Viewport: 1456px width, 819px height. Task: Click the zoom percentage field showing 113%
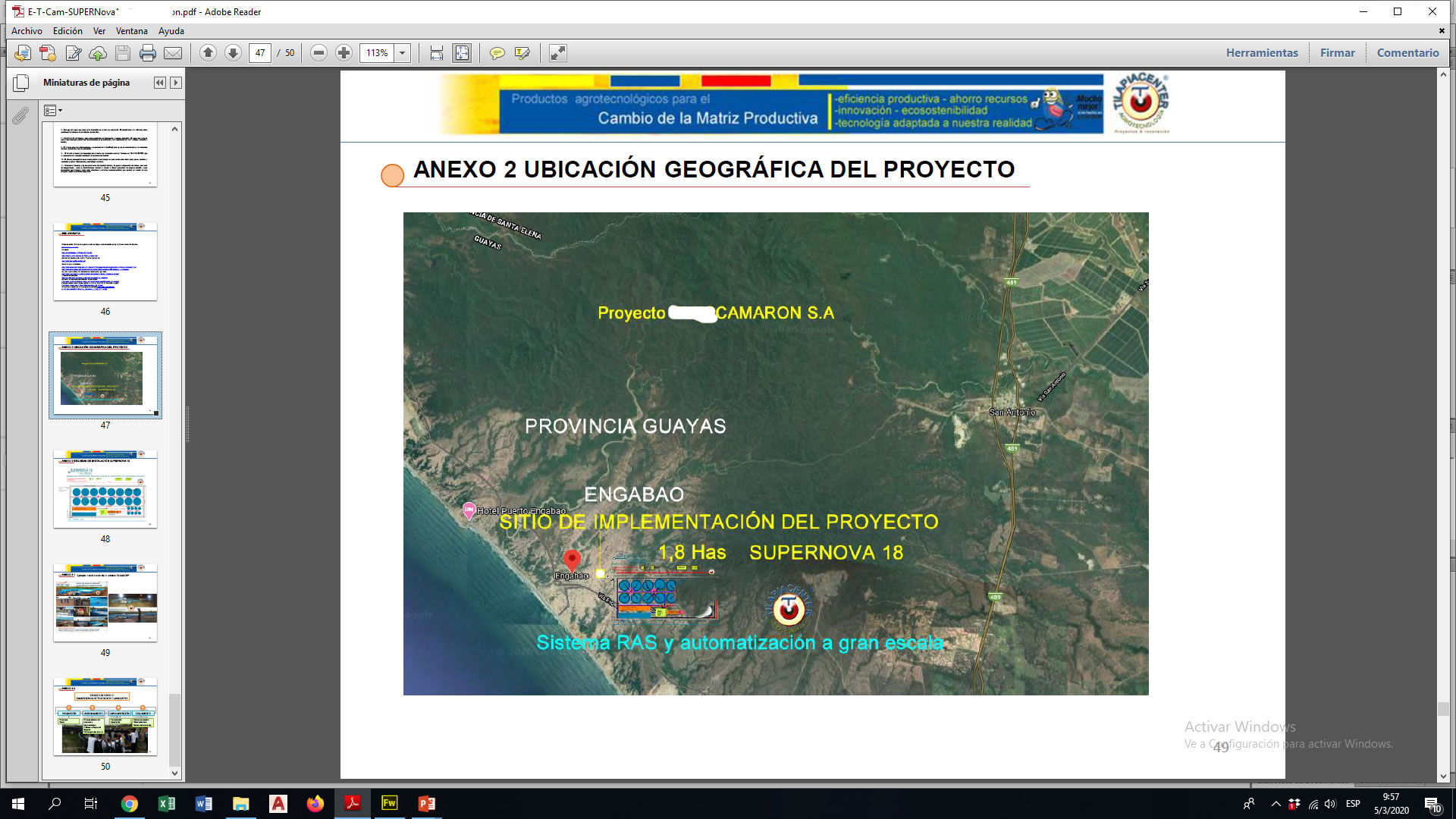click(377, 53)
